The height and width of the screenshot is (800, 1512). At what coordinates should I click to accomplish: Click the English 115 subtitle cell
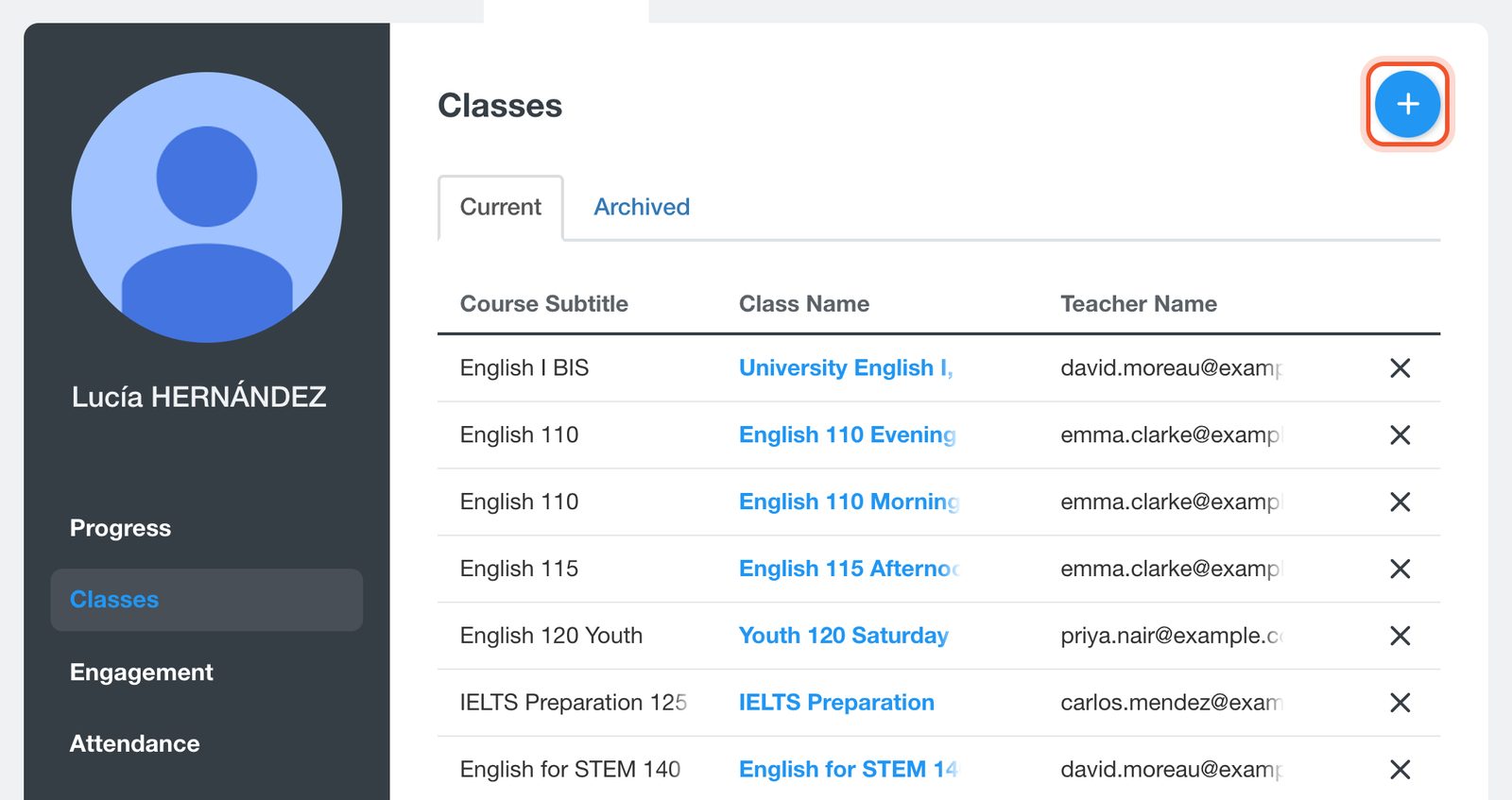click(519, 570)
